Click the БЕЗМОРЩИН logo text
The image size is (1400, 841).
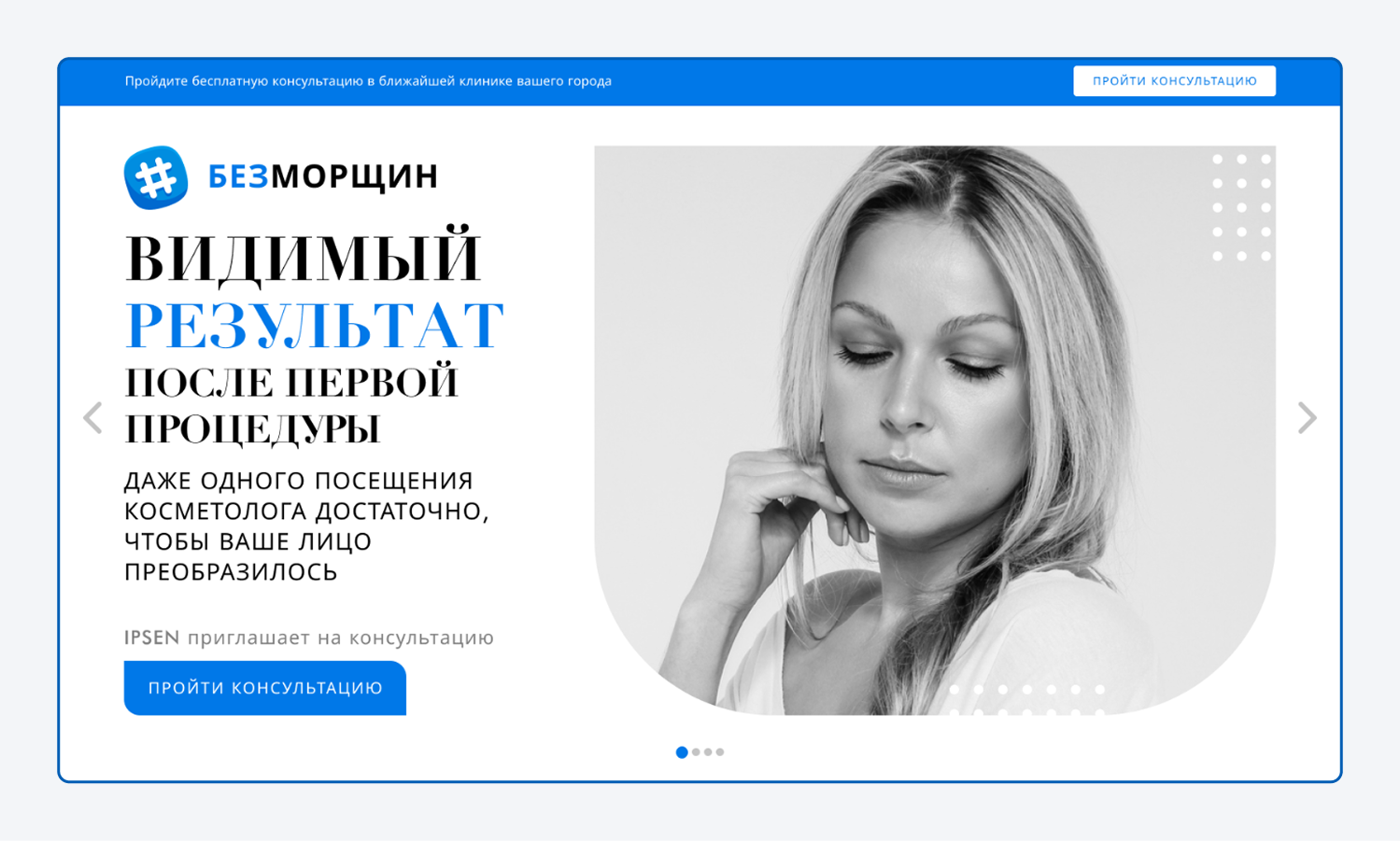pyautogui.click(x=323, y=176)
